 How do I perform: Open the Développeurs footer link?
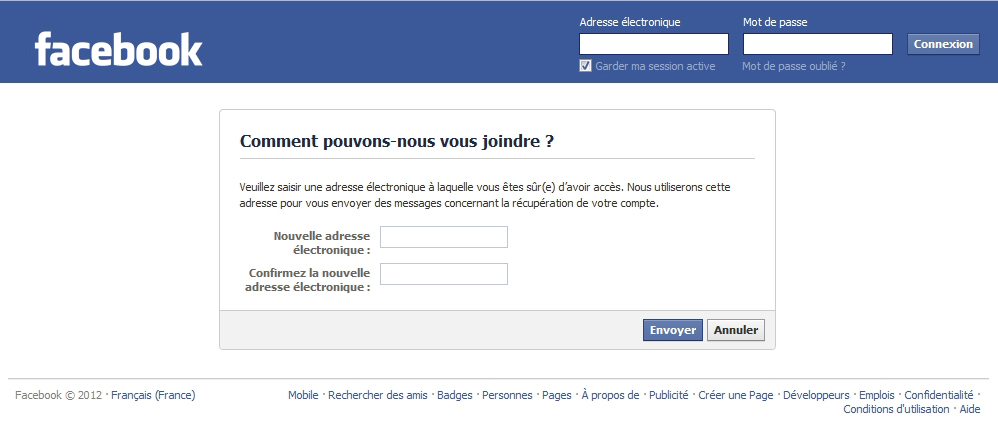(x=817, y=395)
